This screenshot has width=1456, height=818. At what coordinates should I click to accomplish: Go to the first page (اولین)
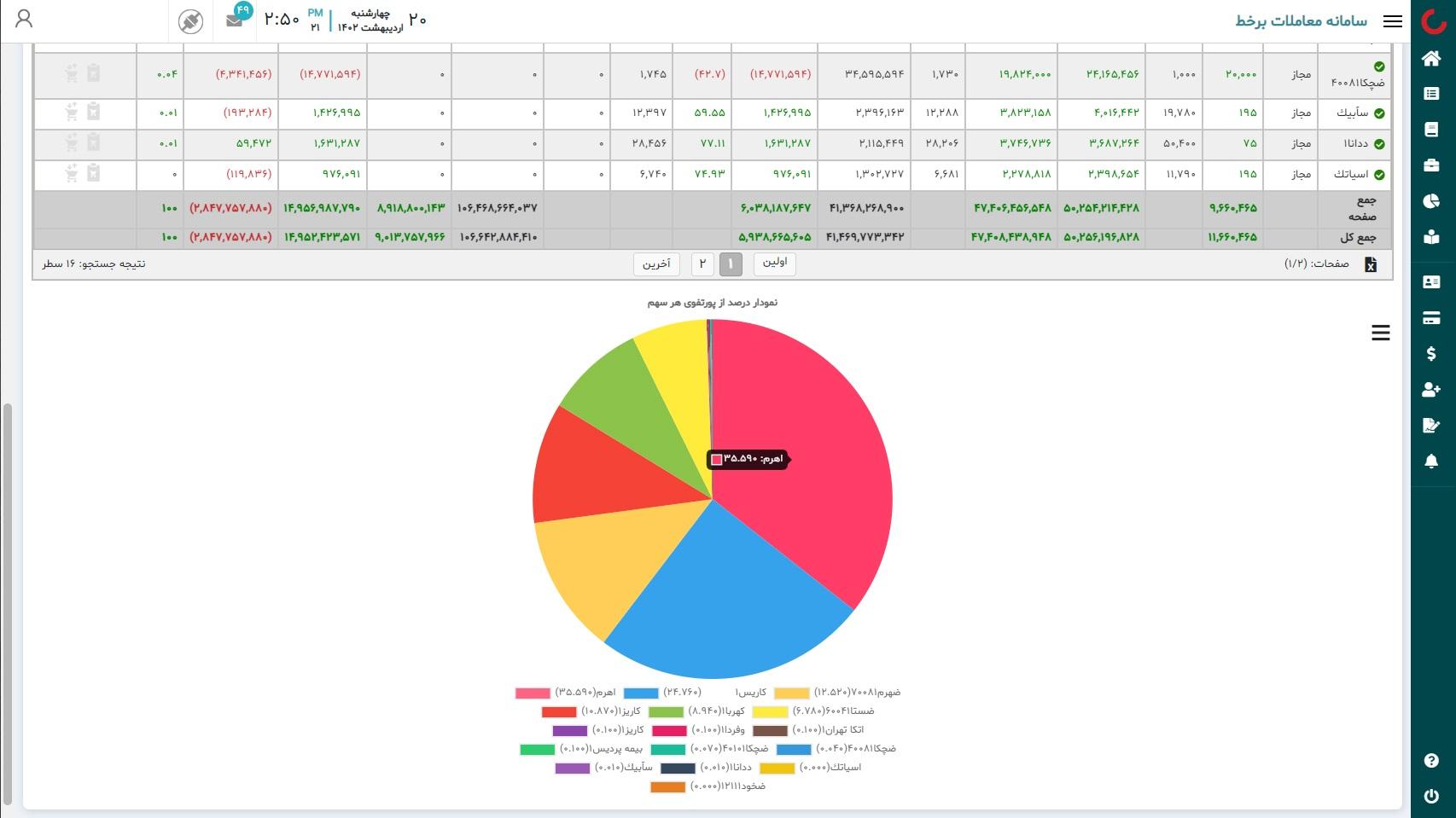pos(775,263)
